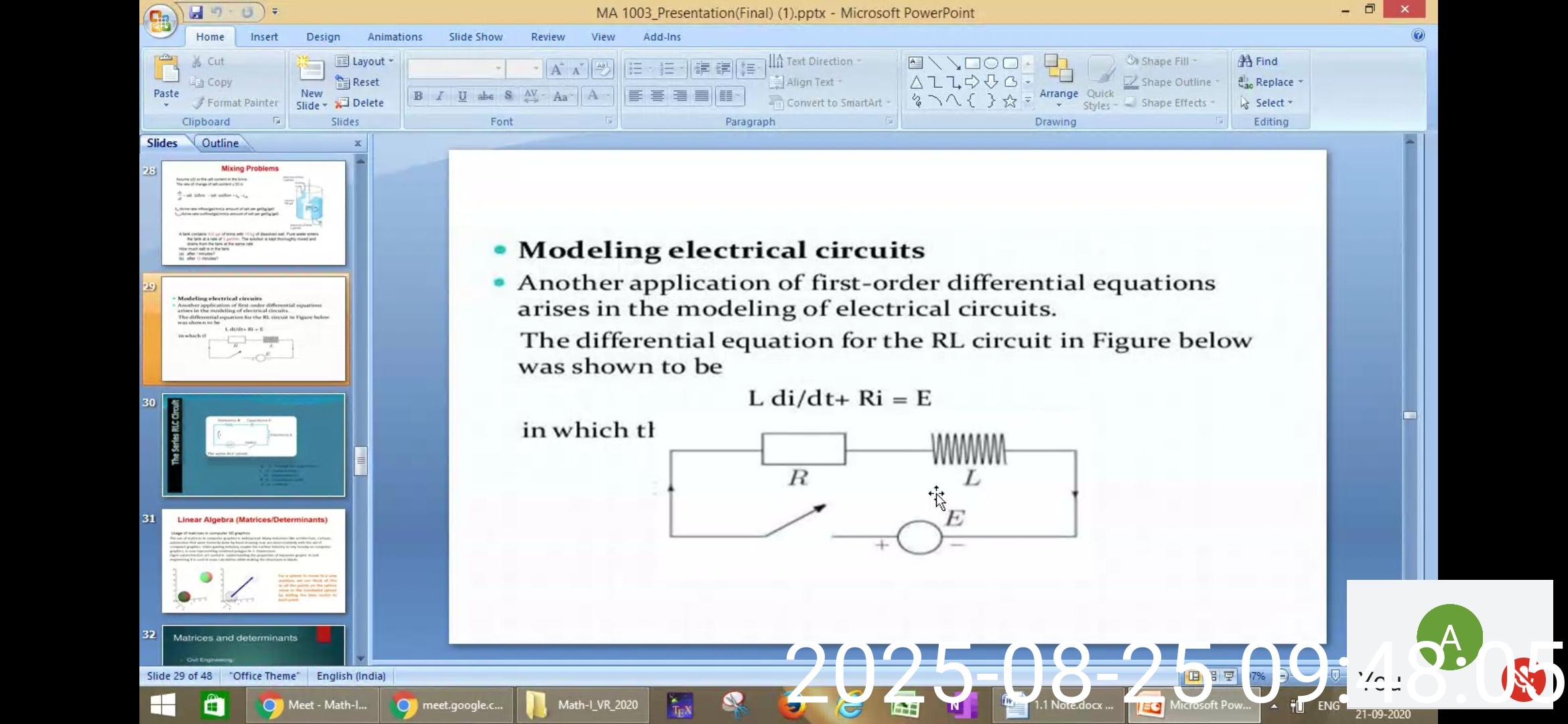Click the New Slide icon
Viewport: 1568px width, 724px height.
click(312, 69)
